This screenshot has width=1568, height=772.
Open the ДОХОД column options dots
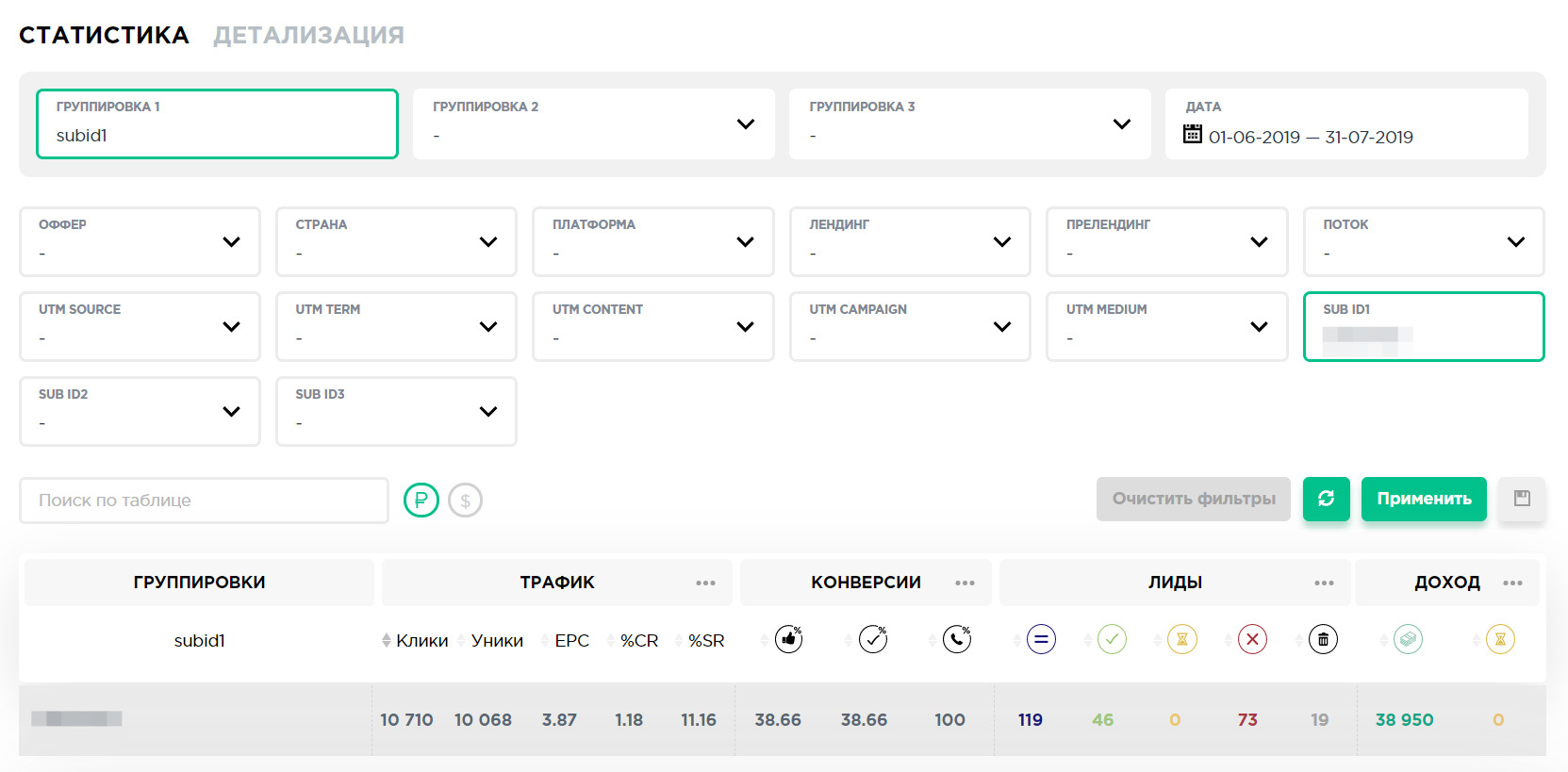(1512, 583)
